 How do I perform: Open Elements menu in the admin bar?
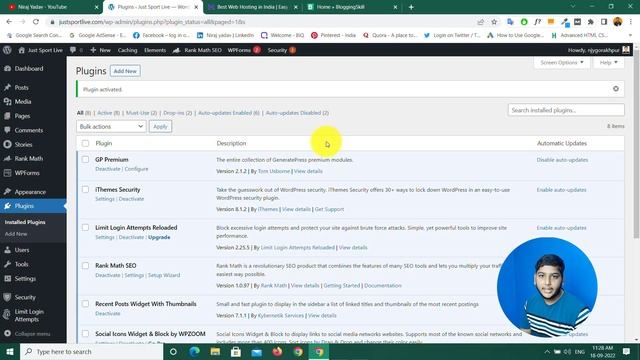[x=155, y=50]
